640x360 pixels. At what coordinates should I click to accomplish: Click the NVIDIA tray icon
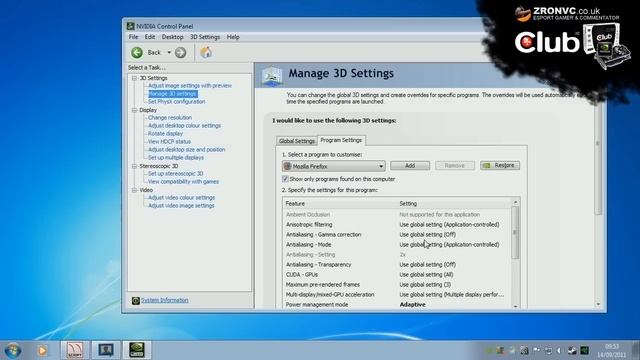coord(584,350)
